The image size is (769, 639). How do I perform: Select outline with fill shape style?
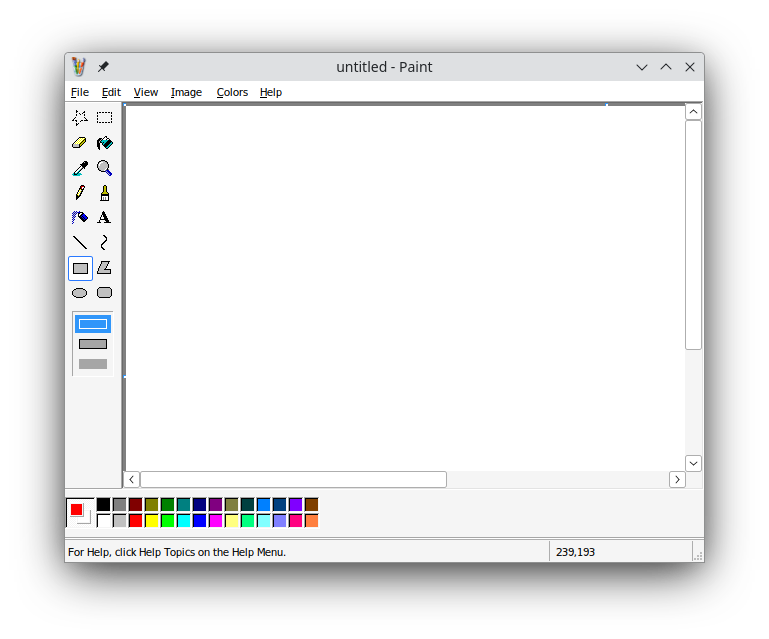[93, 344]
